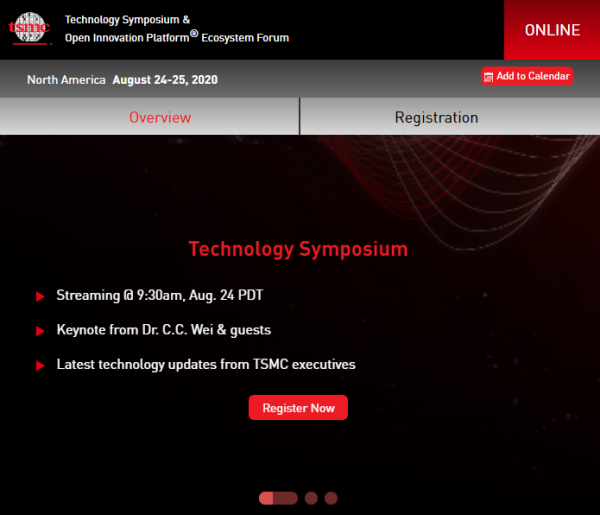The height and width of the screenshot is (515, 600).
Task: Click the red arrow beside Latest technology bullet
Action: click(x=40, y=365)
